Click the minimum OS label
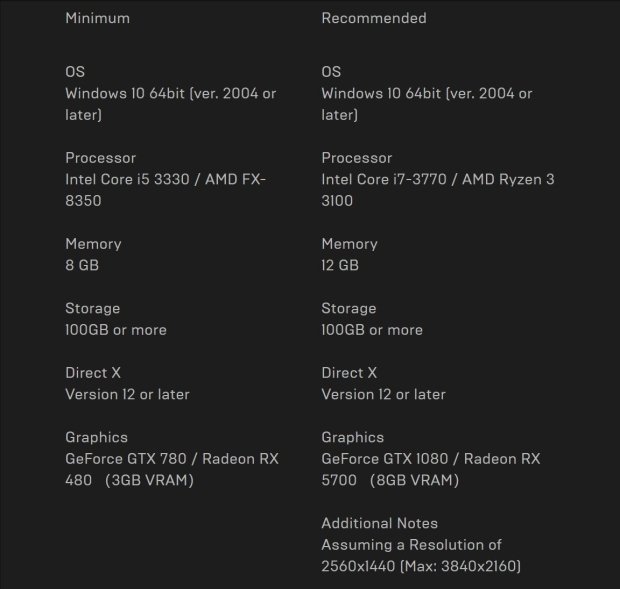This screenshot has width=620, height=589. coord(75,72)
